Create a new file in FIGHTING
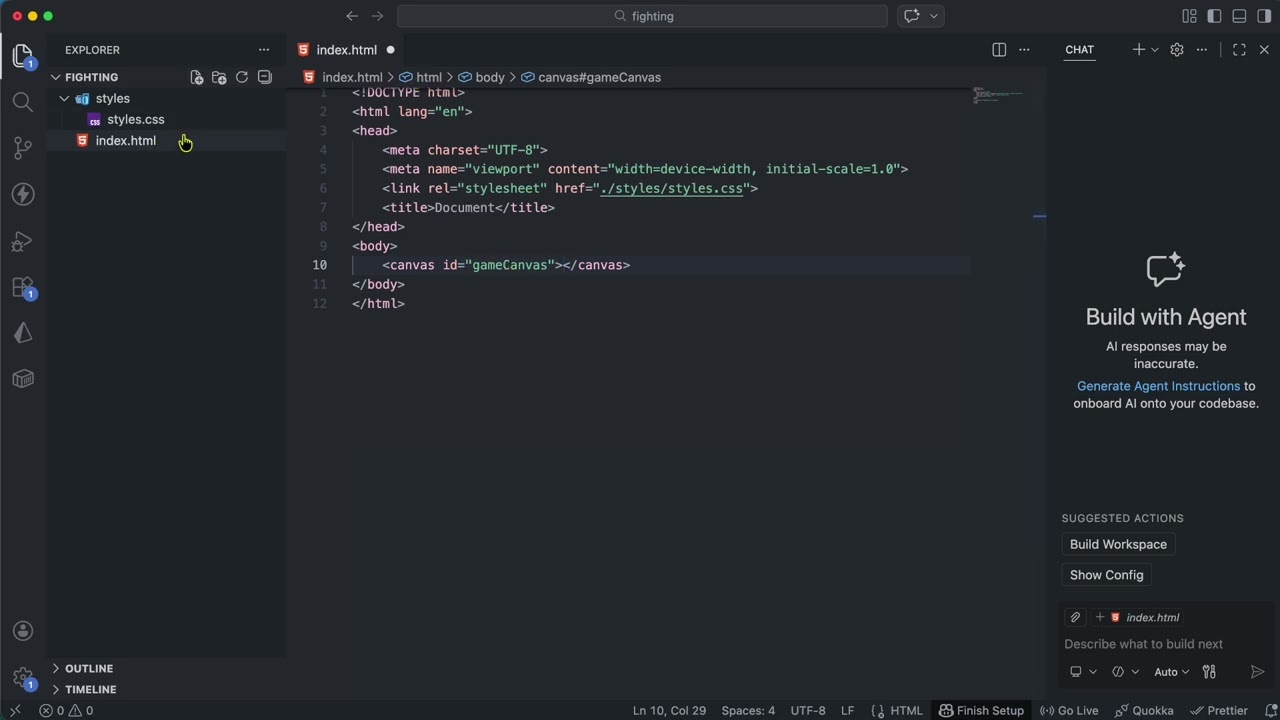 (197, 77)
